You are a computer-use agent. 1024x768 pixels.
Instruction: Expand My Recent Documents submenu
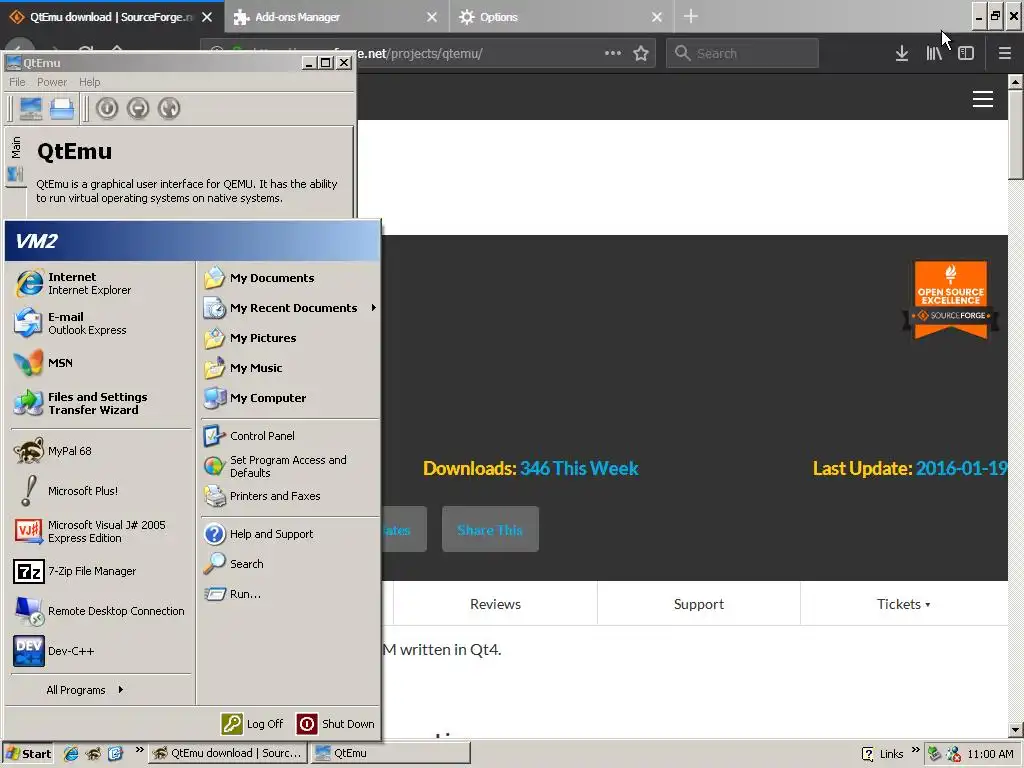coord(290,308)
